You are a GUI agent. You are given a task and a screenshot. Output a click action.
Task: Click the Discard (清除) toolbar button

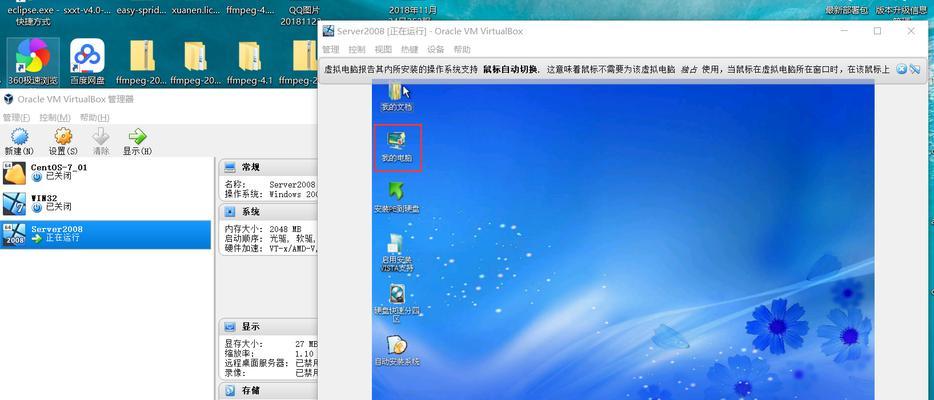tap(101, 141)
